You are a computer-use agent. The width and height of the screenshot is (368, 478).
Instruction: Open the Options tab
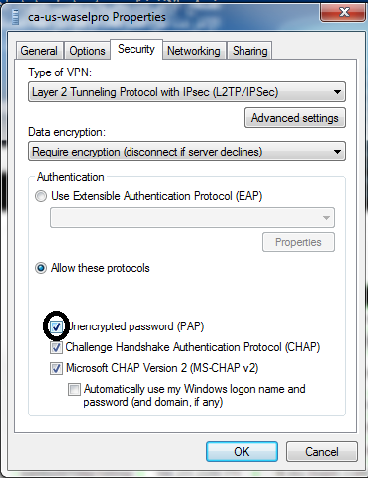pos(87,51)
